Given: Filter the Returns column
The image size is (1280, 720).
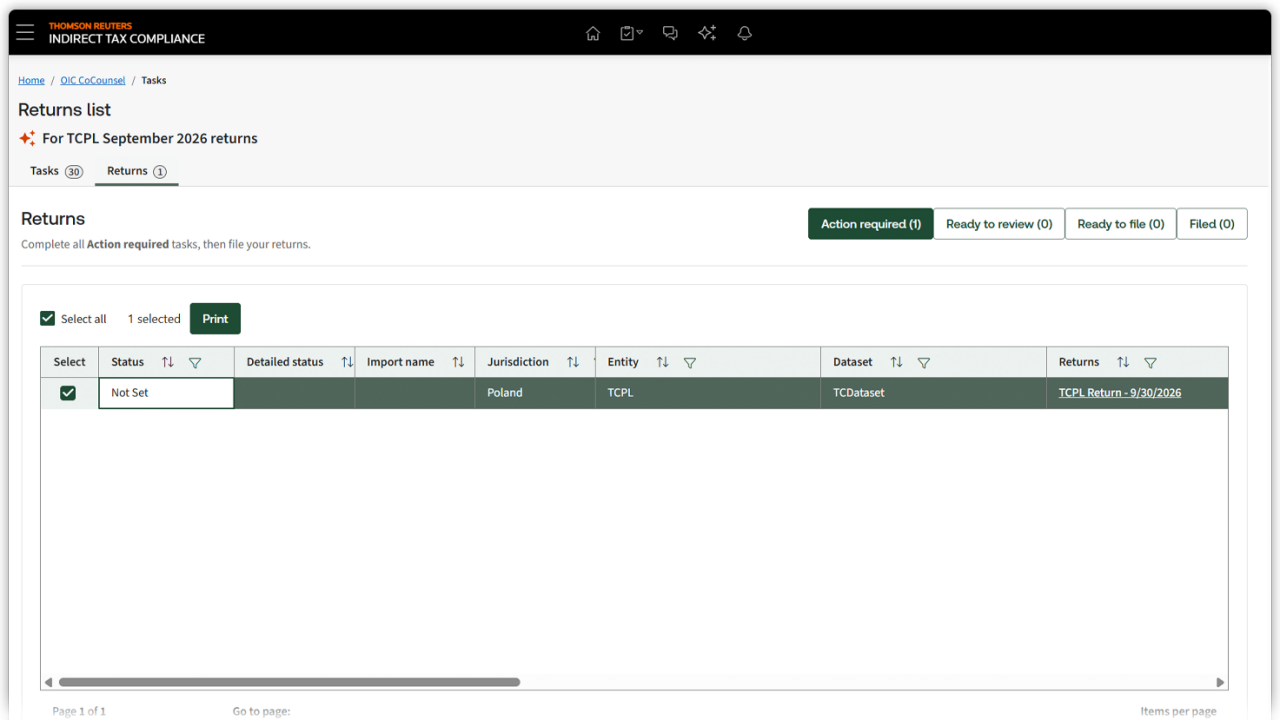Looking at the screenshot, I should pyautogui.click(x=1150, y=363).
